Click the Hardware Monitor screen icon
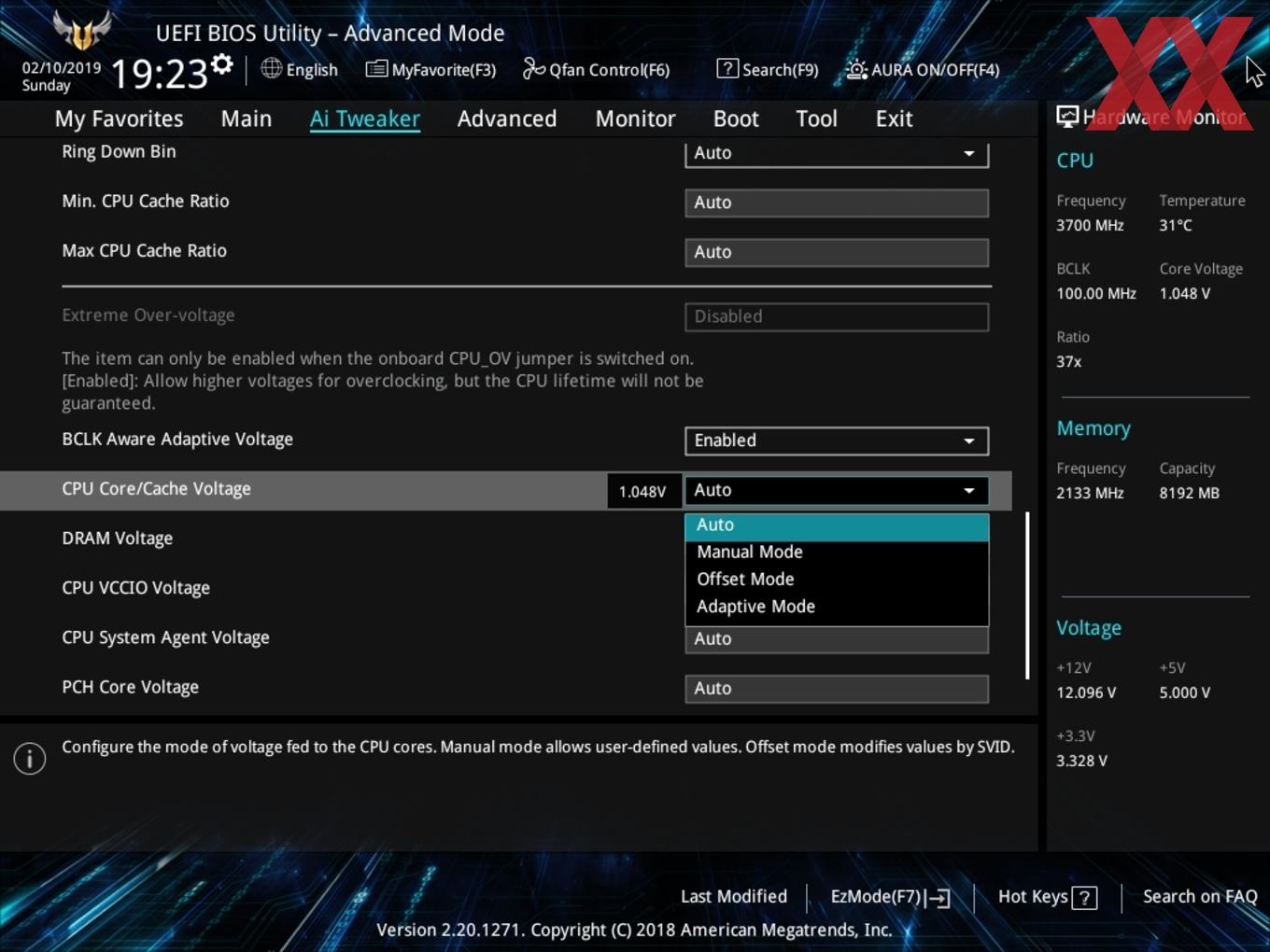The image size is (1270, 952). 1066,117
